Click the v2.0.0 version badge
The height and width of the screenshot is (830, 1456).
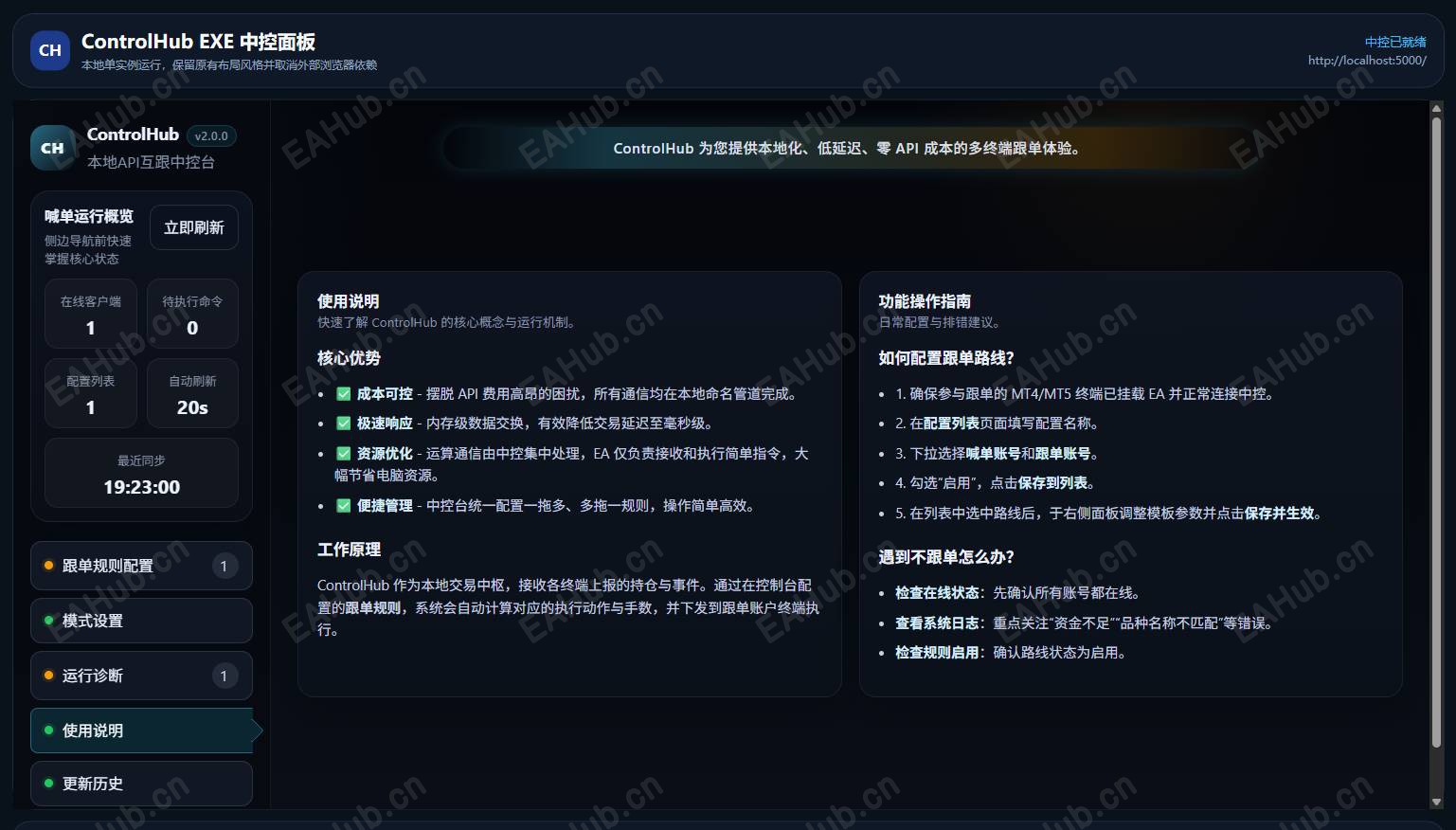coord(211,135)
